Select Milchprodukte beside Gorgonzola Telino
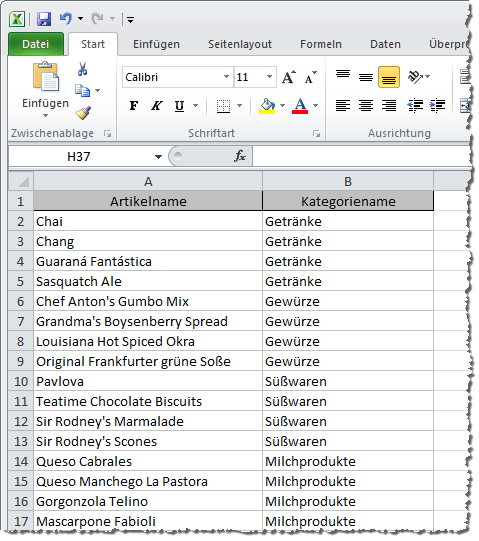Image resolution: width=479 pixels, height=541 pixels. click(348, 502)
